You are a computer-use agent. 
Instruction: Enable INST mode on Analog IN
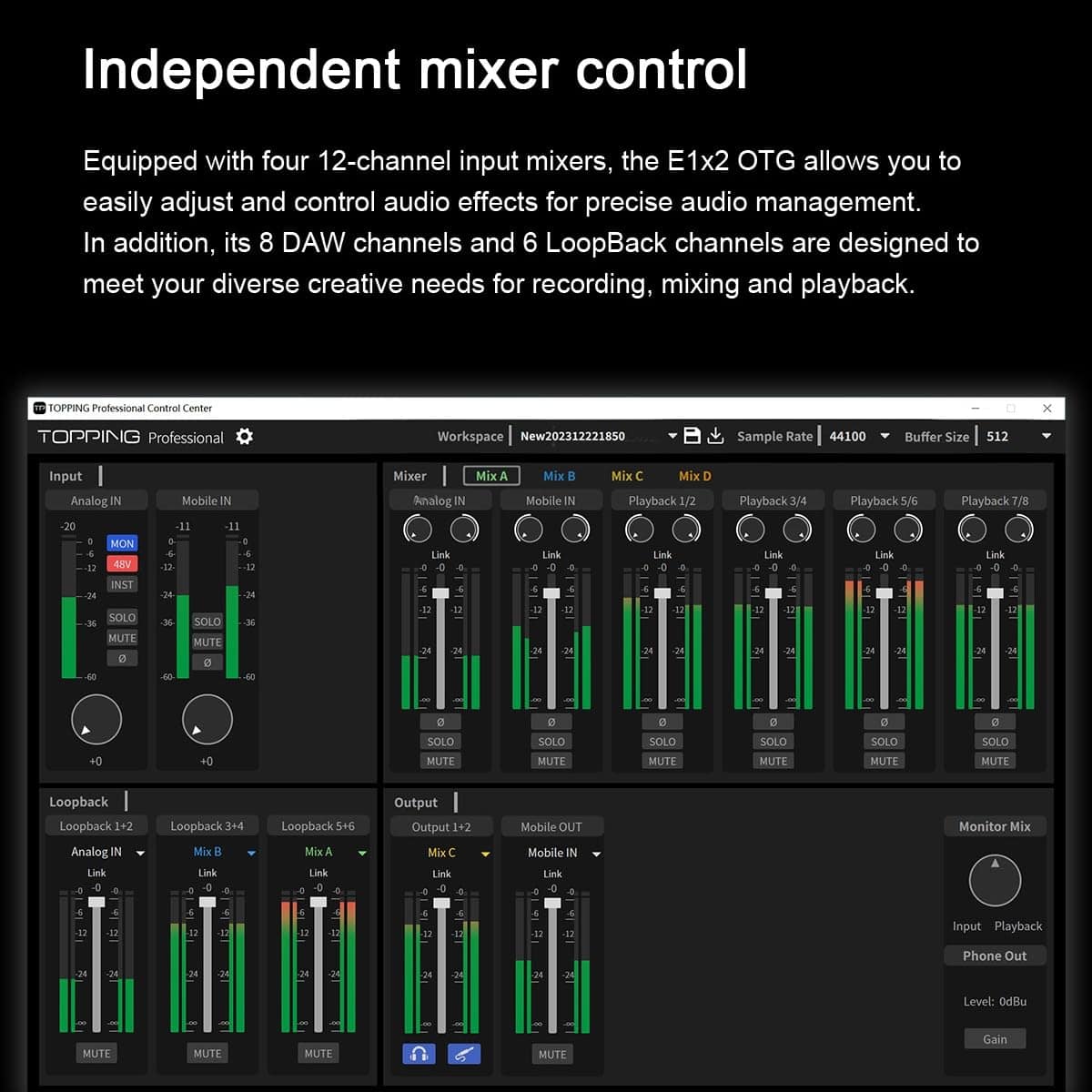click(122, 585)
